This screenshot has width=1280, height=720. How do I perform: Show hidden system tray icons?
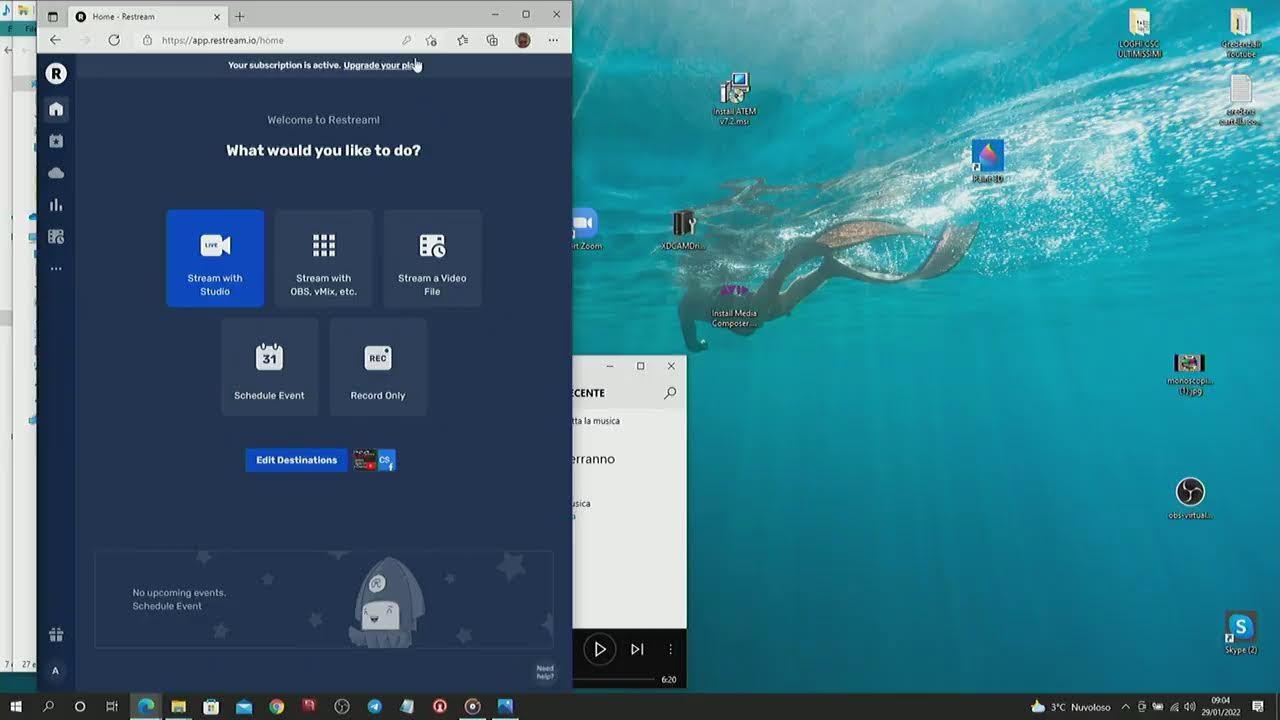[x=1126, y=707]
